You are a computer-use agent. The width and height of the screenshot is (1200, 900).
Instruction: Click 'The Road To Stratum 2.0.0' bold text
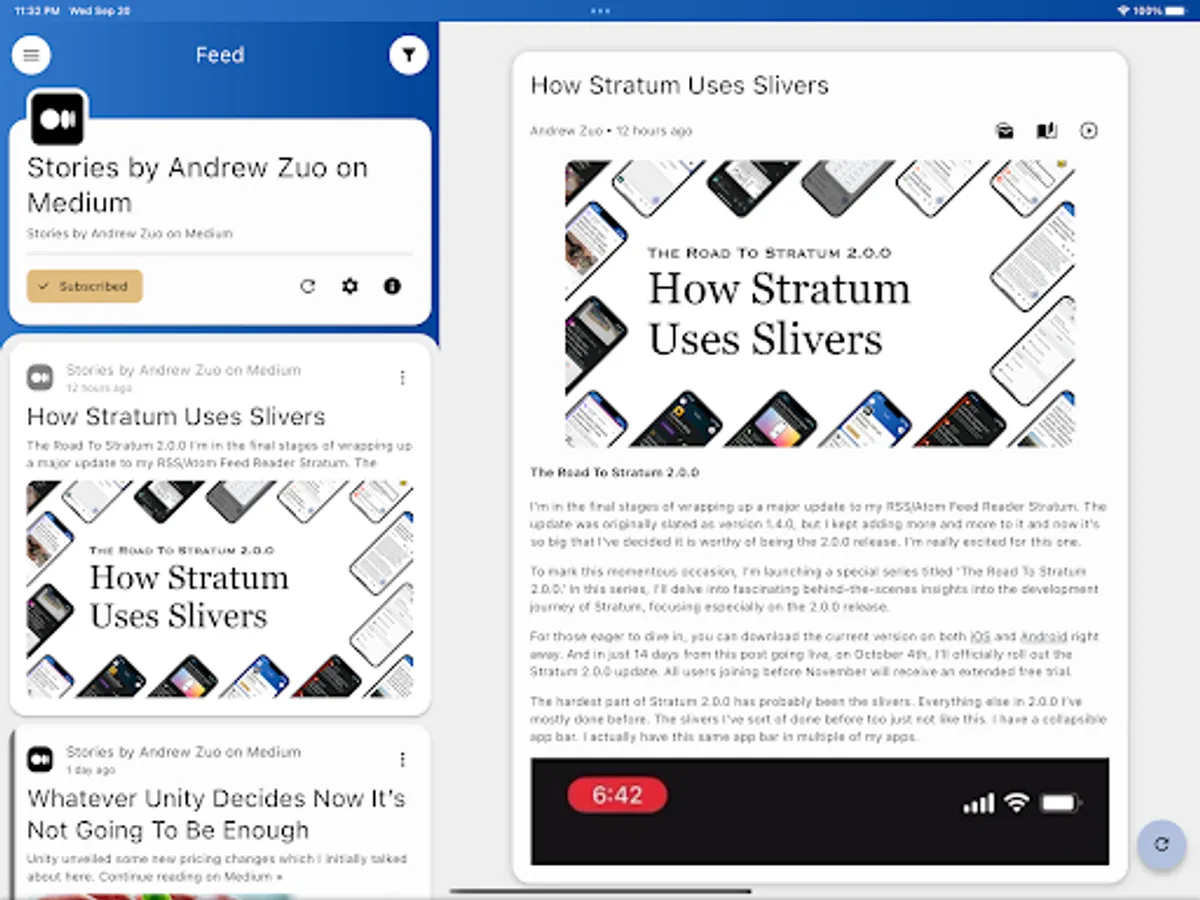pos(615,472)
